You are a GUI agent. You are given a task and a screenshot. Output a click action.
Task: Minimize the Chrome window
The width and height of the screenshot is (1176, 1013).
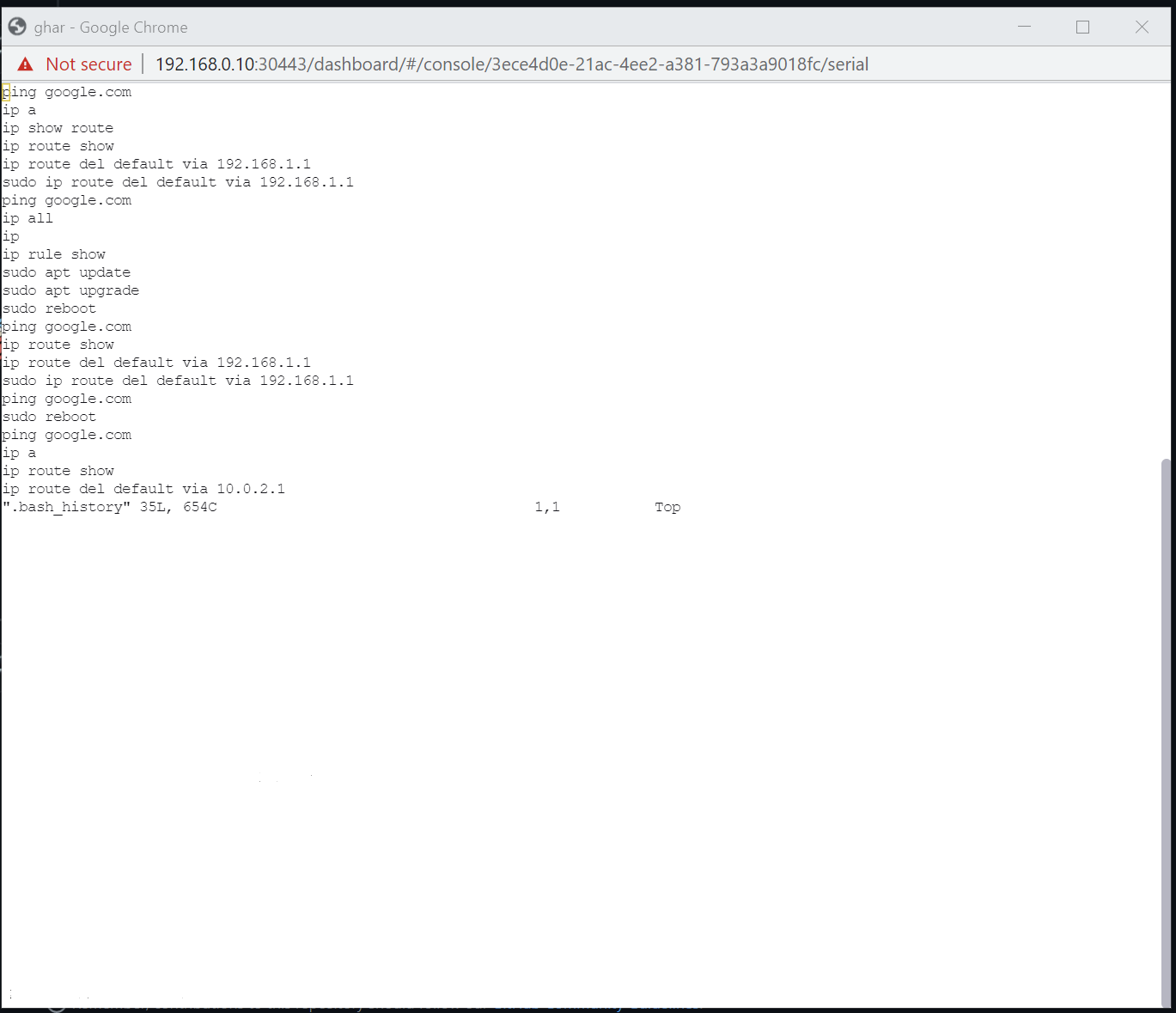click(1024, 27)
